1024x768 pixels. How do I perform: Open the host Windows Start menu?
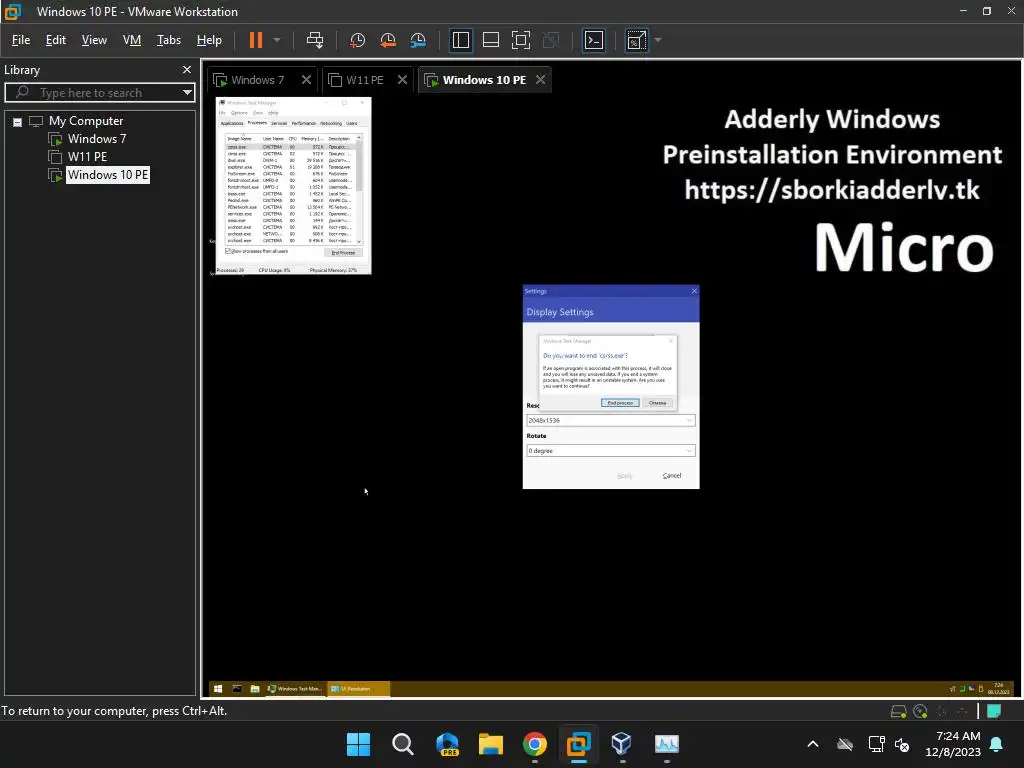(358, 744)
